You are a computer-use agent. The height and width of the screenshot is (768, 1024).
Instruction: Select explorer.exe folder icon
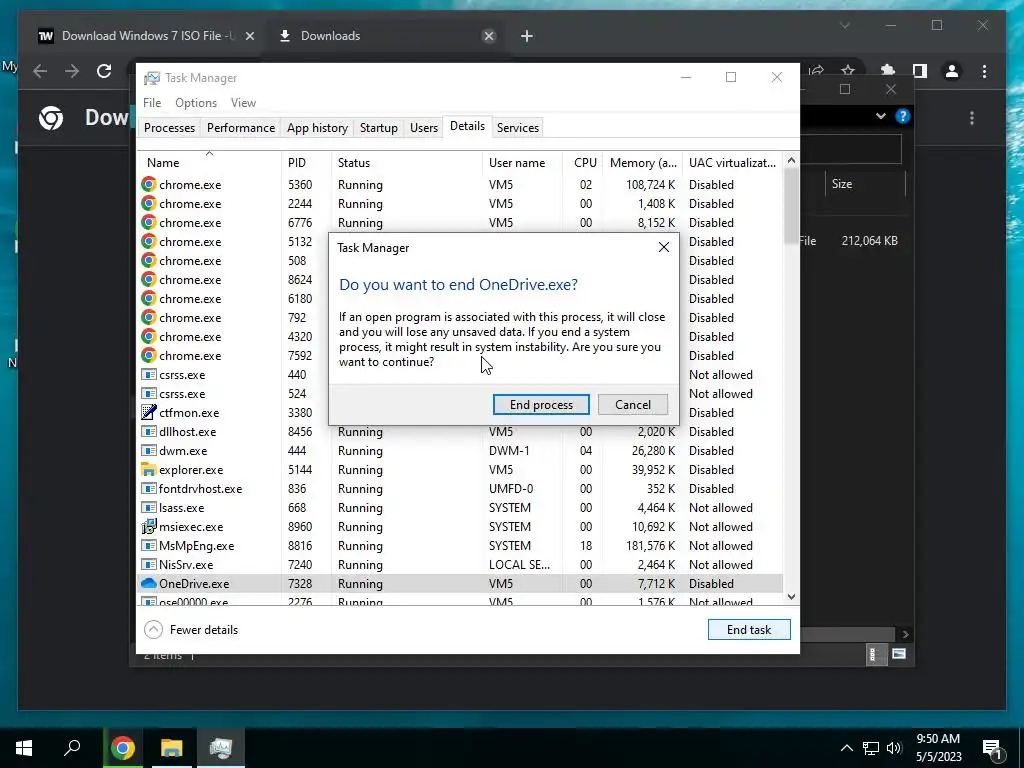(x=149, y=470)
